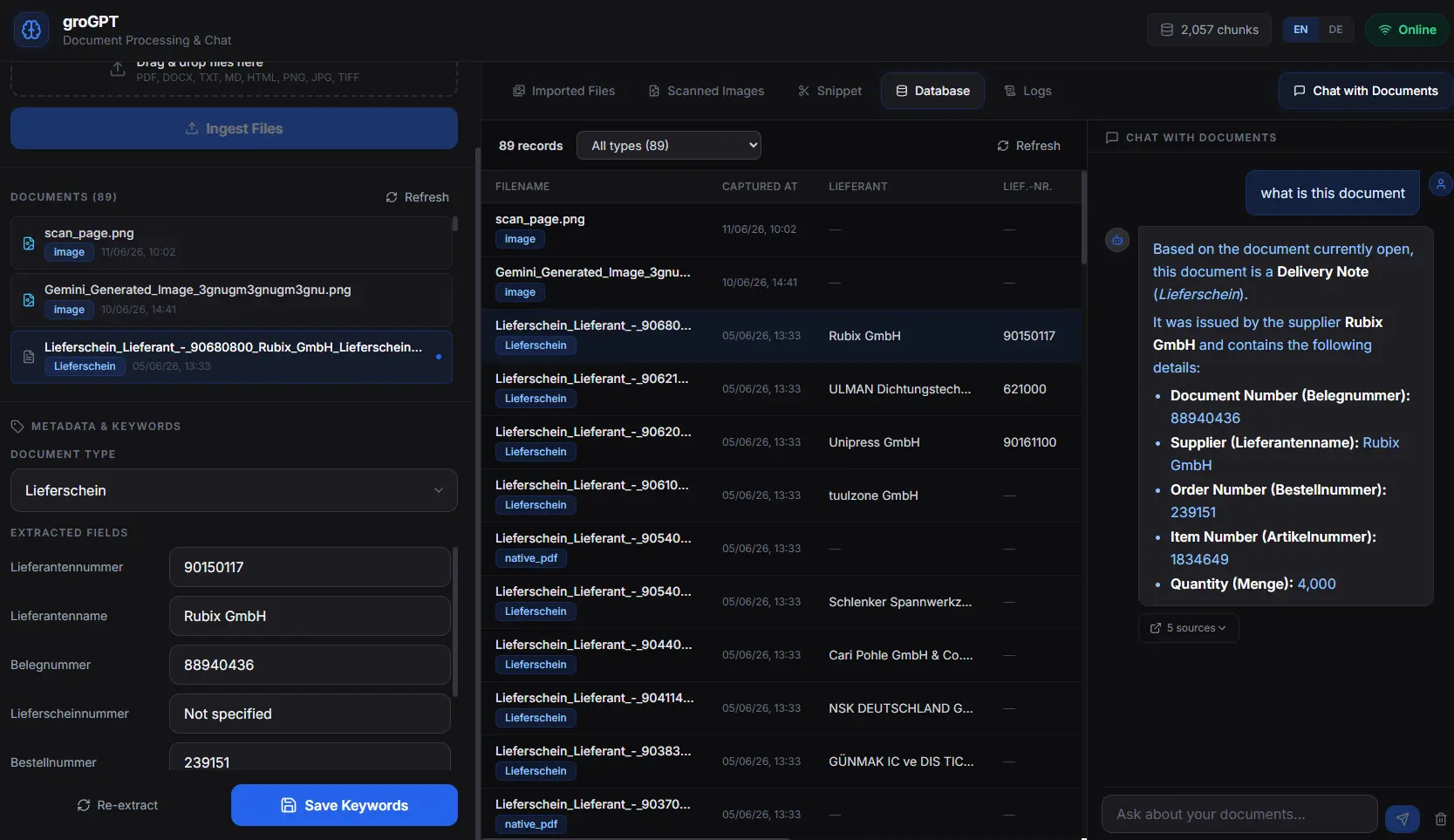This screenshot has width=1454, height=840.
Task: Click the drag & drop files zone
Action: [234, 79]
